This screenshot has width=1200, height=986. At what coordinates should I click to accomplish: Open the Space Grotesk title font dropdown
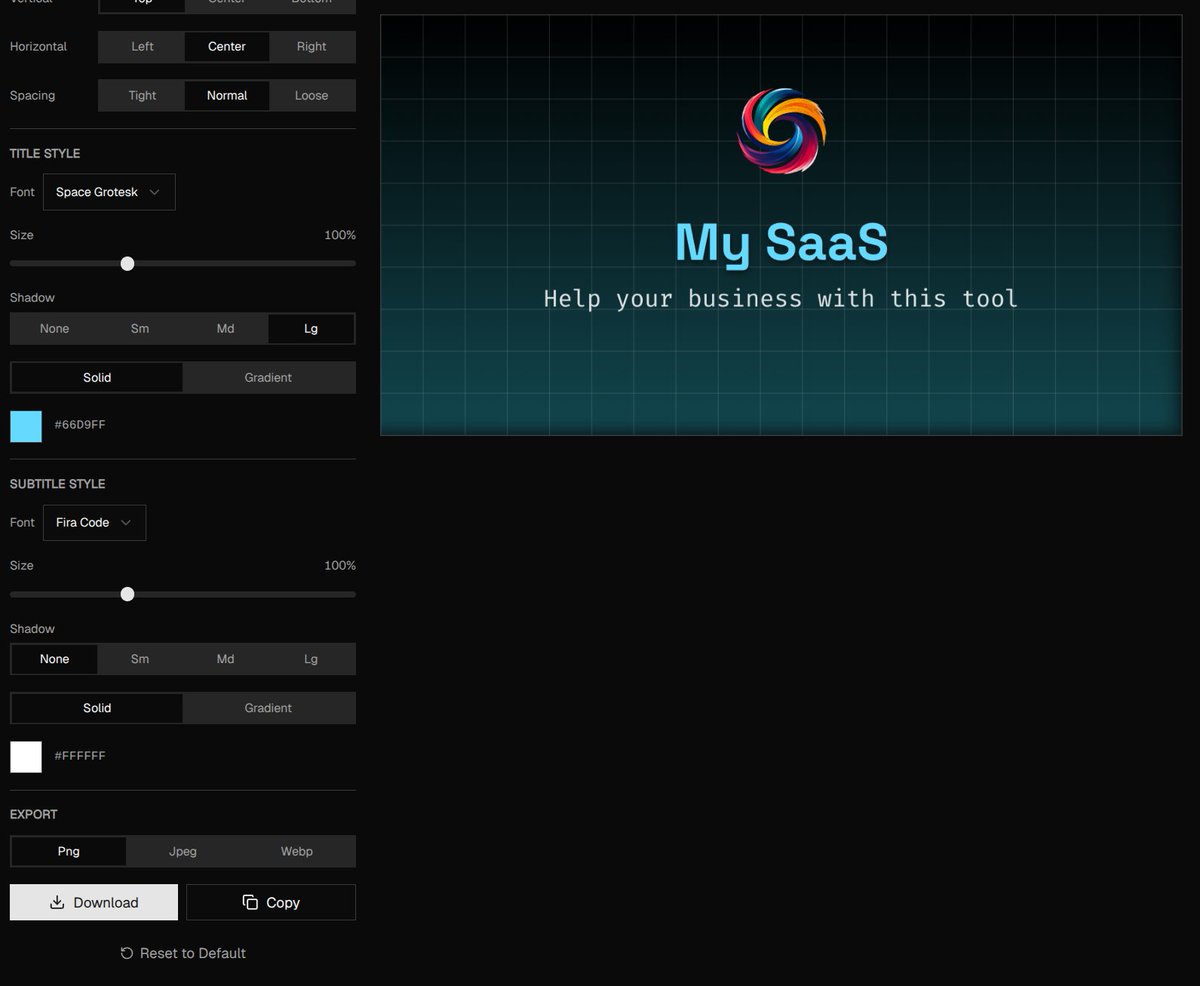tap(109, 192)
